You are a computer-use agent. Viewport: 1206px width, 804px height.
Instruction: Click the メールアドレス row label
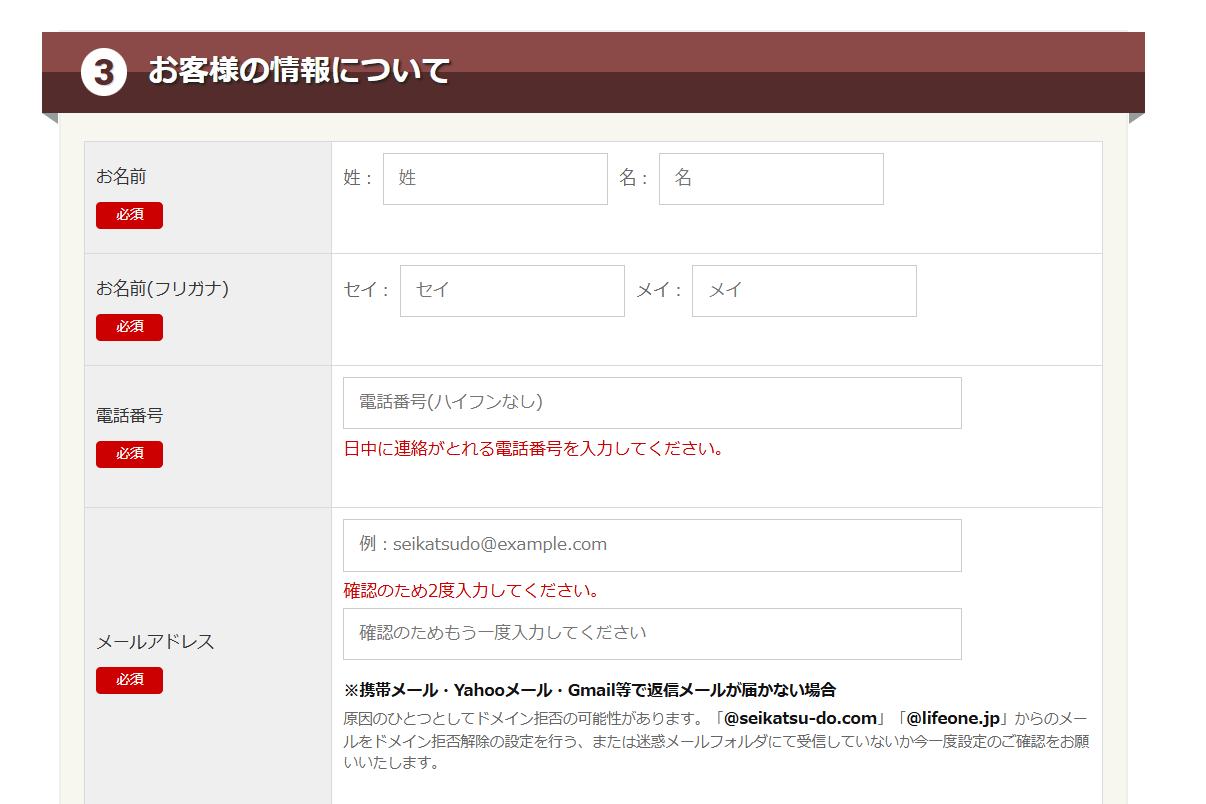pos(155,642)
